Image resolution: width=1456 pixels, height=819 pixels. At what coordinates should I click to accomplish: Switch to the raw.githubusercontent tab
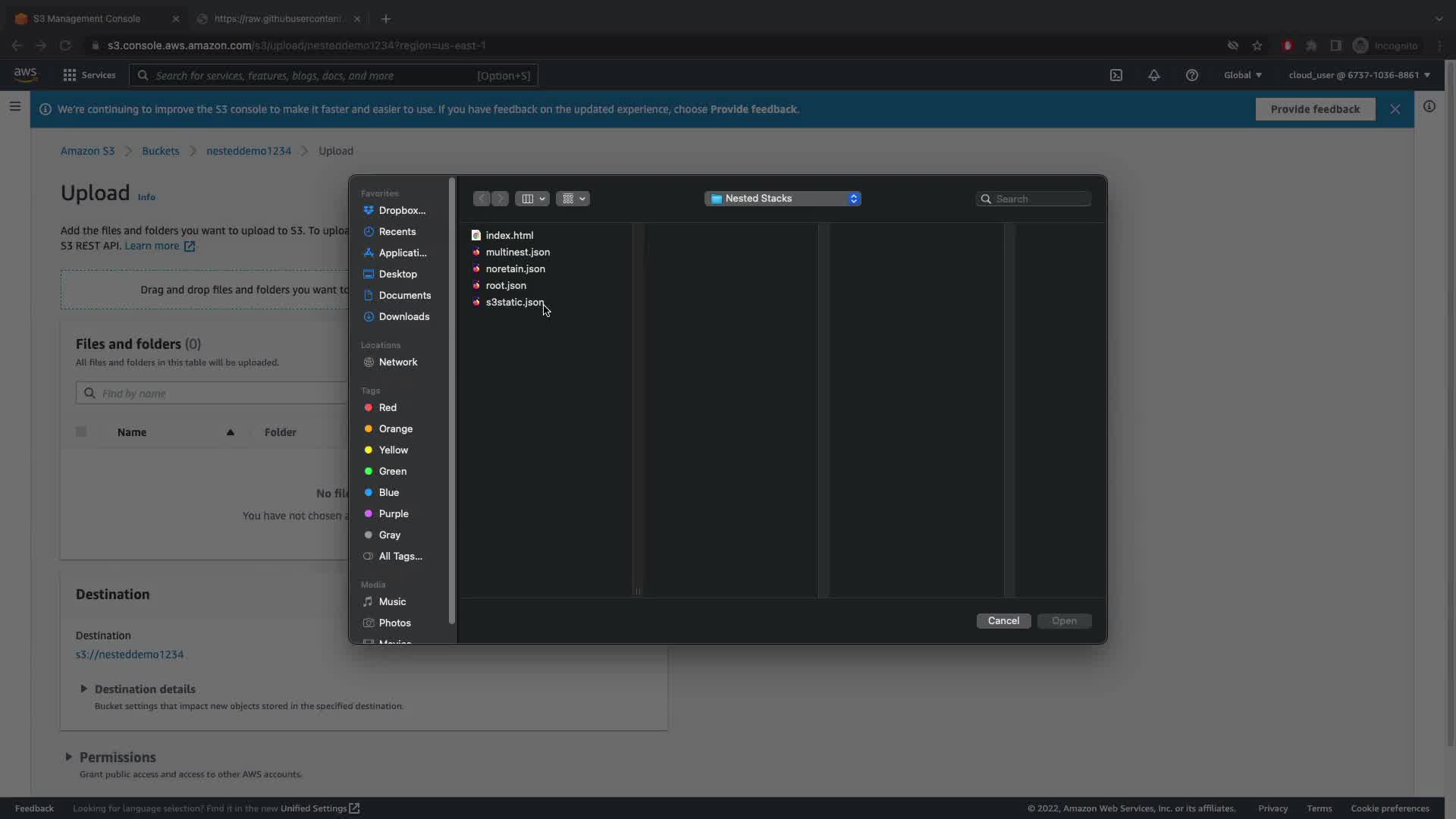tap(277, 19)
